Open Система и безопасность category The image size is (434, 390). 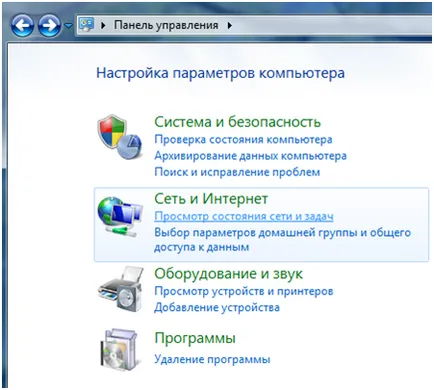pos(237,122)
